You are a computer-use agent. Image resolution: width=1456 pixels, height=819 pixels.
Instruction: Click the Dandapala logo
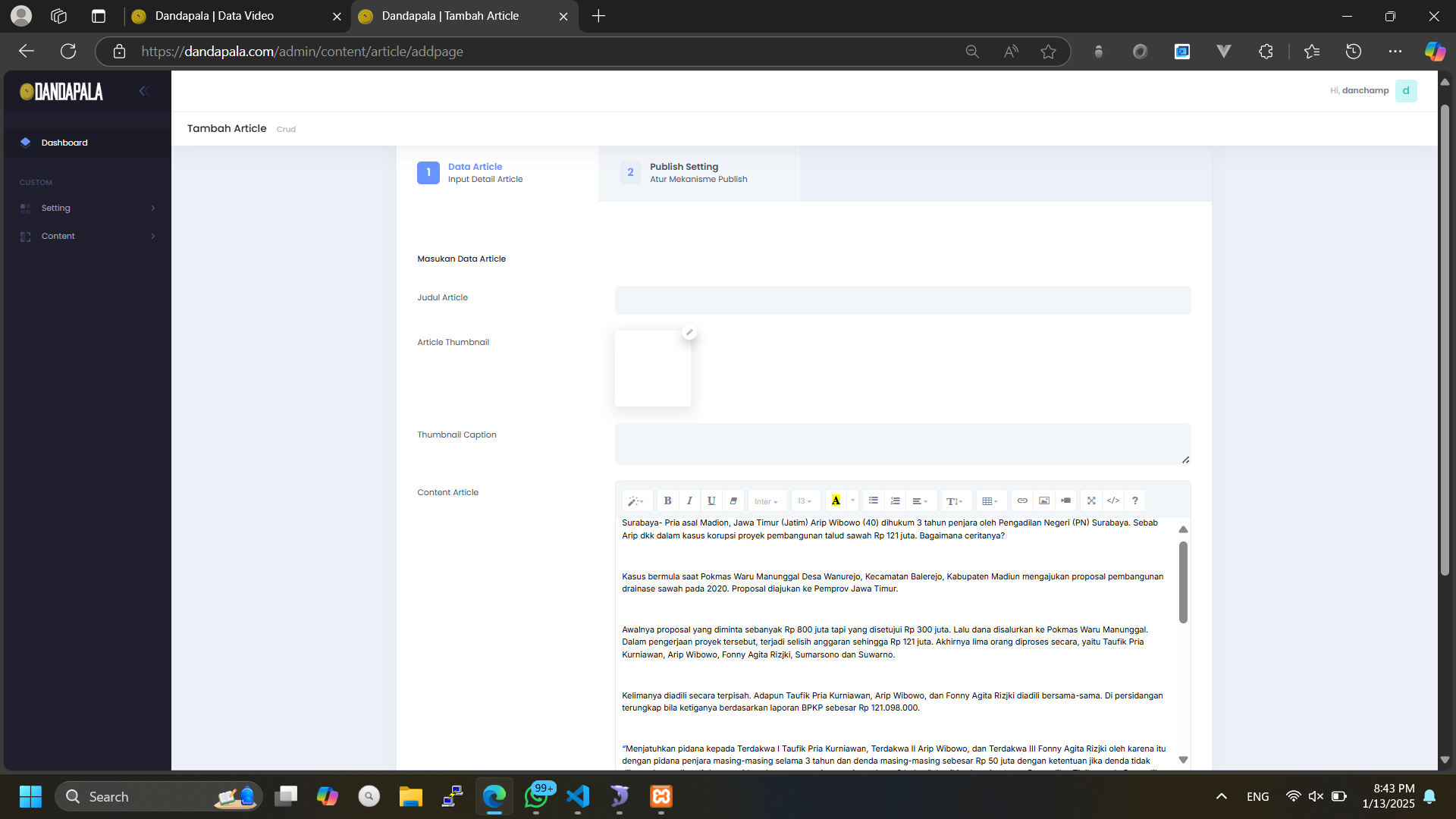[x=61, y=92]
